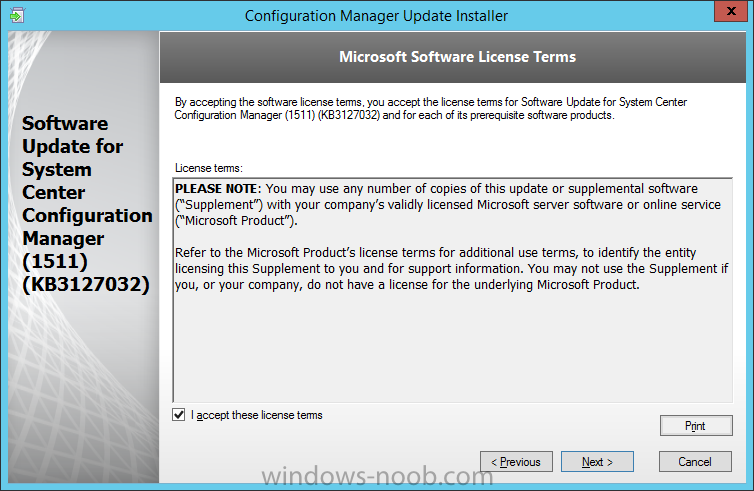Cancel the update installation
Viewport: 754px width, 491px height.
tap(695, 462)
